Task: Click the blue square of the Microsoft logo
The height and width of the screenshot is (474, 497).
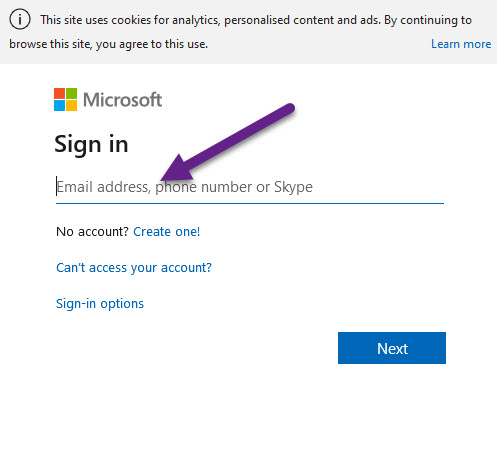Action: pos(59,105)
